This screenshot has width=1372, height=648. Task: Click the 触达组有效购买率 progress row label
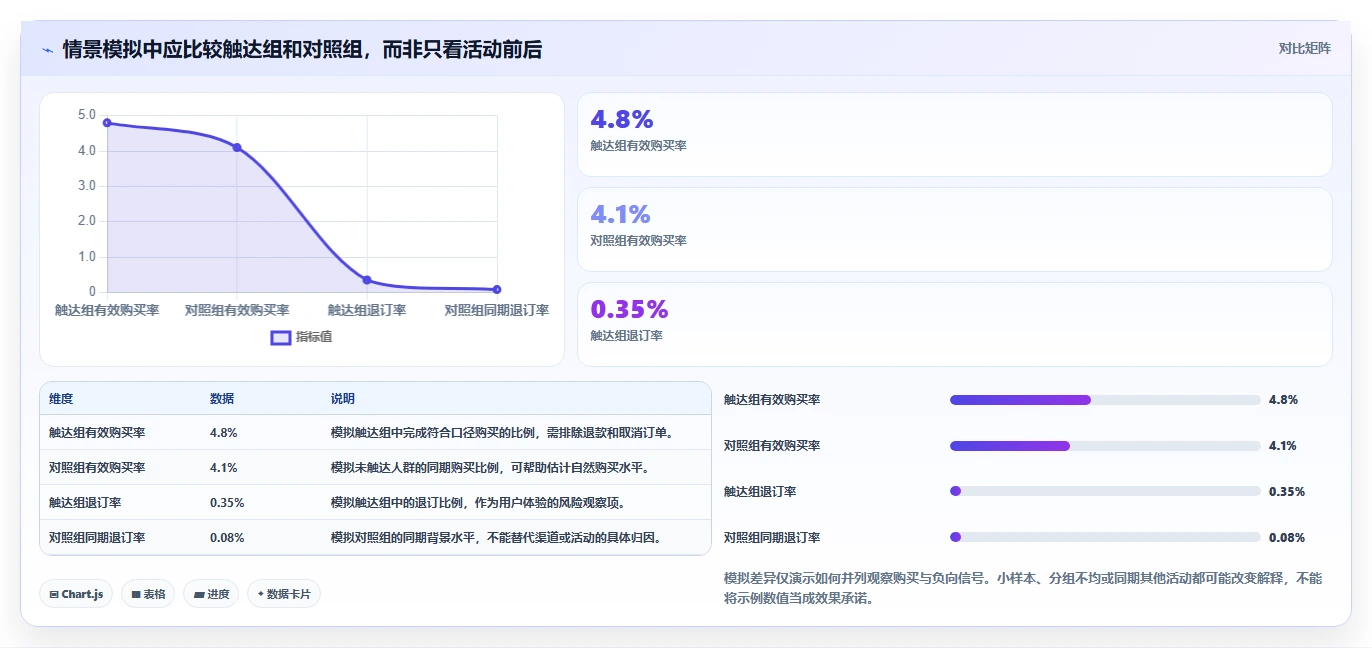[x=772, y=400]
